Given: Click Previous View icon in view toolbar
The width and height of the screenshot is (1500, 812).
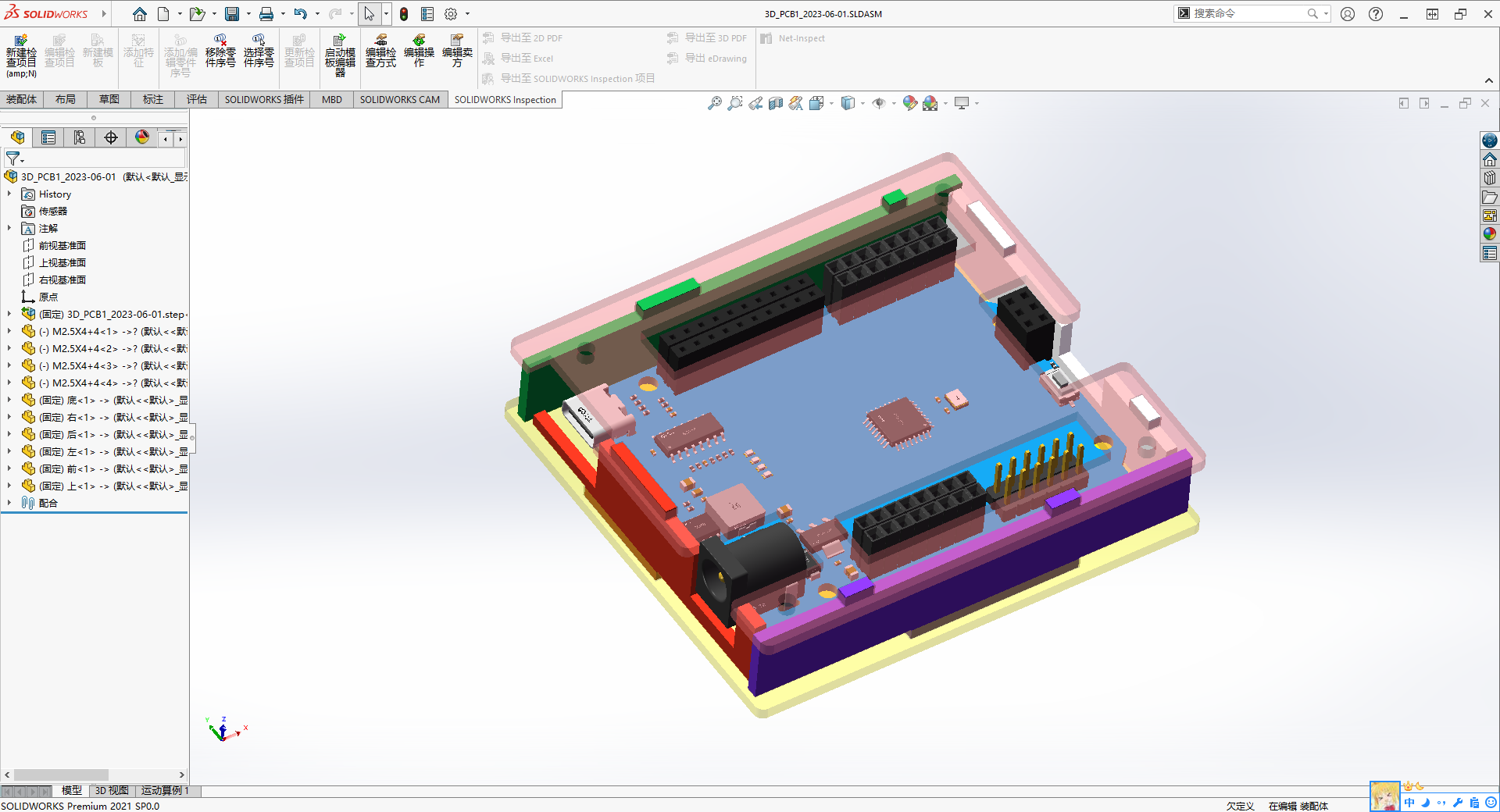Looking at the screenshot, I should pyautogui.click(x=755, y=103).
